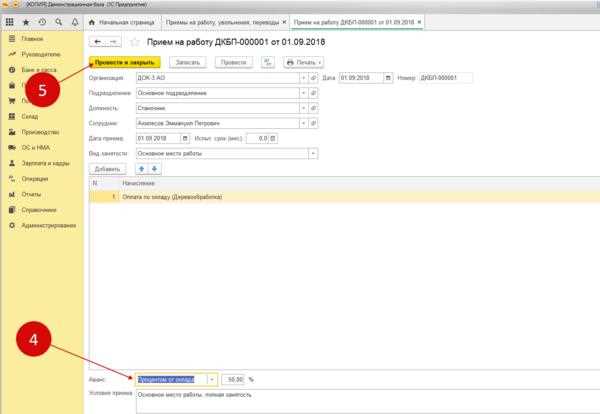Screen dimensions: 600x414
Task: Close the Приемы на работу, увольнения, переводы tab
Action: coord(284,22)
